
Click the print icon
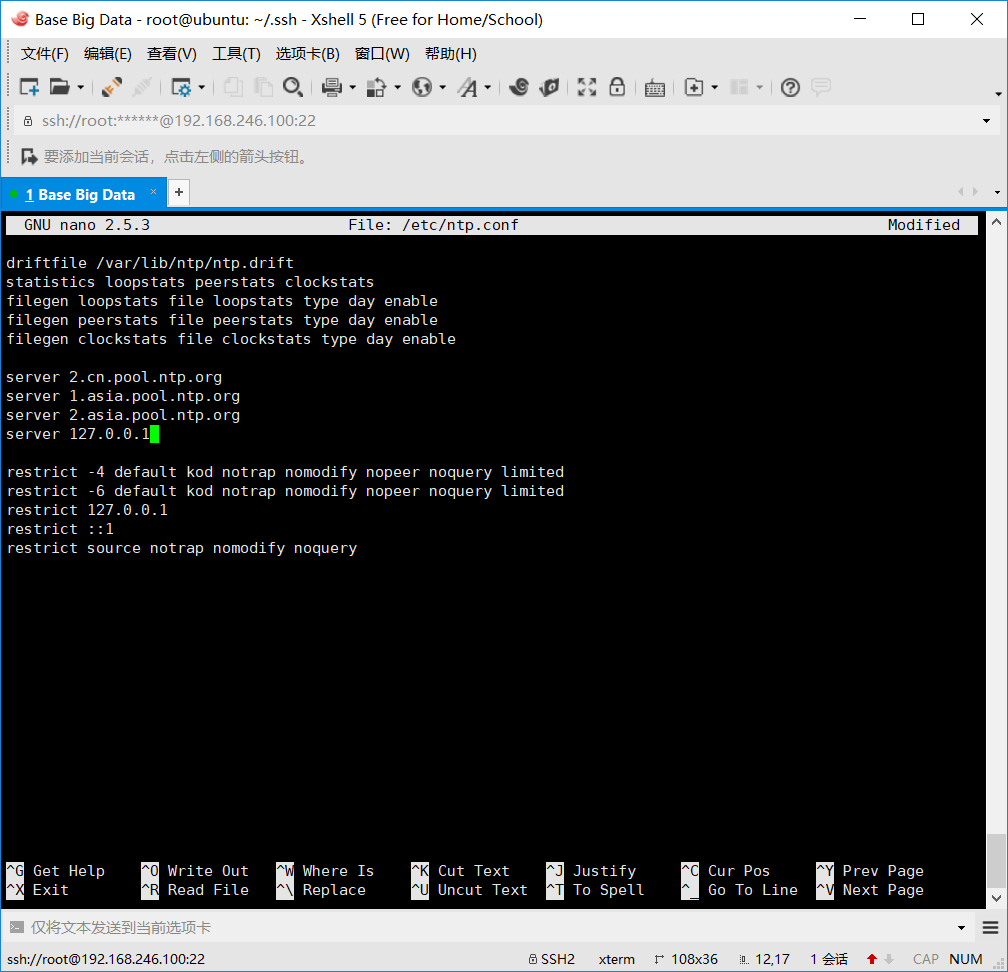(x=332, y=87)
